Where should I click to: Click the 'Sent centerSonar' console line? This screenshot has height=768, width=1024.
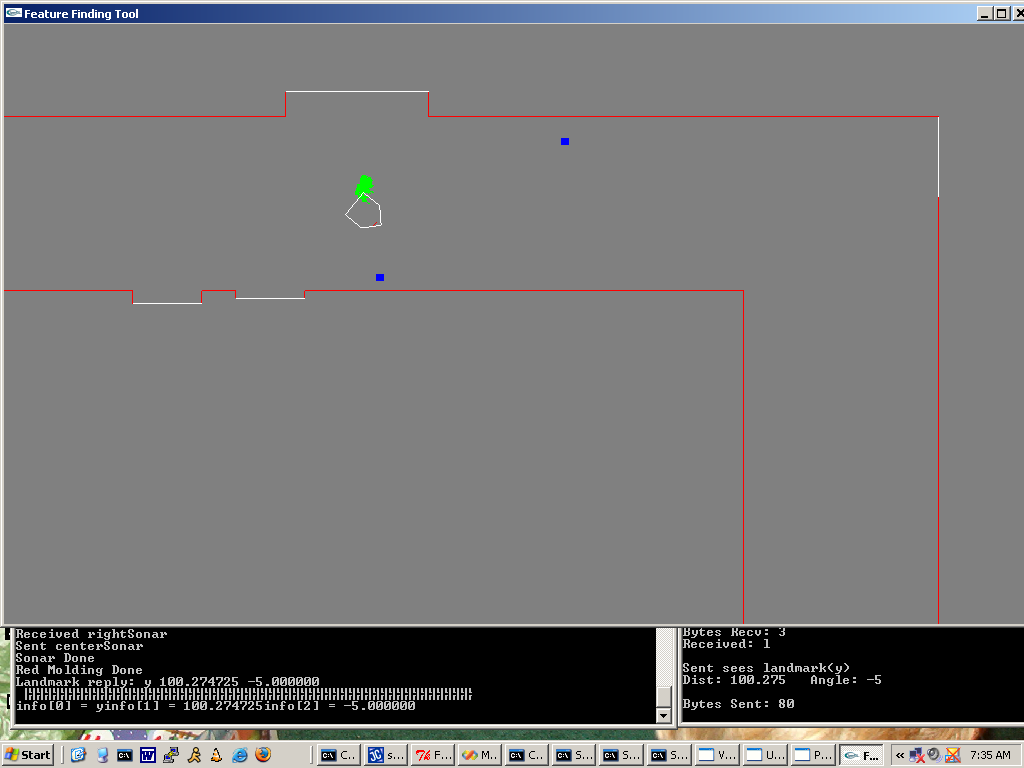pyautogui.click(x=79, y=646)
